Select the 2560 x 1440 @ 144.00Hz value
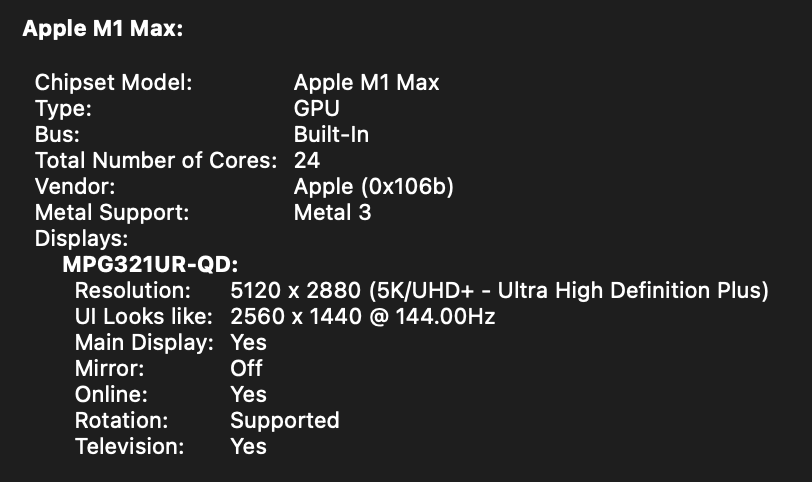Image resolution: width=812 pixels, height=482 pixels. pos(363,317)
